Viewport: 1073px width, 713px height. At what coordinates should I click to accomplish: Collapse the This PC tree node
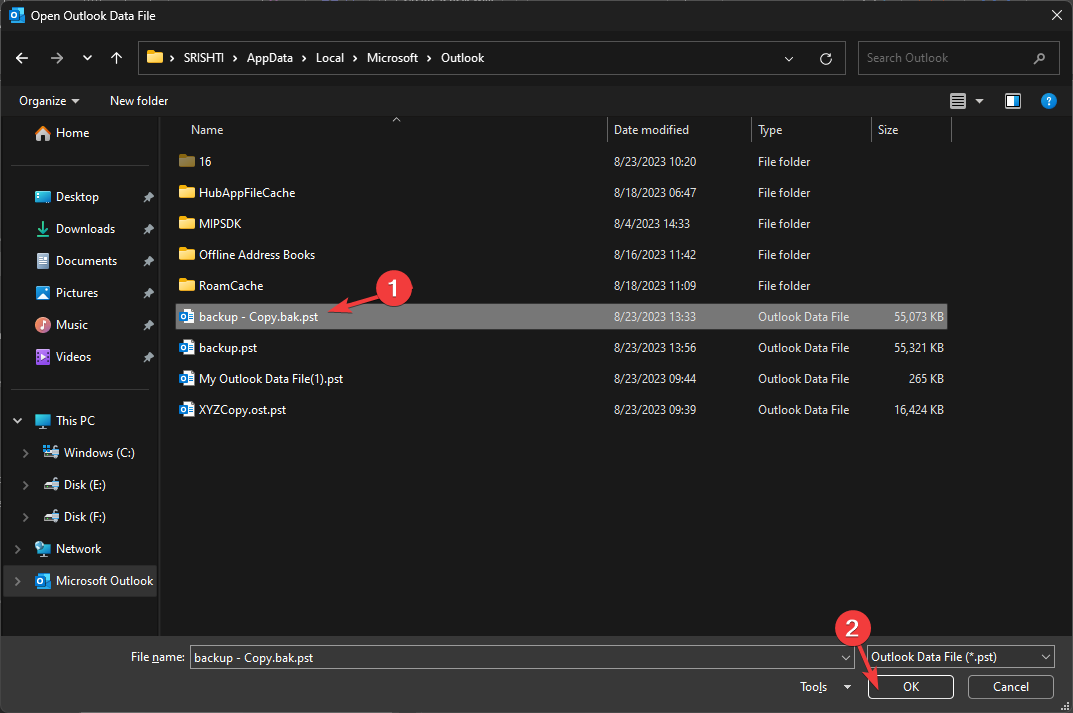pos(18,421)
